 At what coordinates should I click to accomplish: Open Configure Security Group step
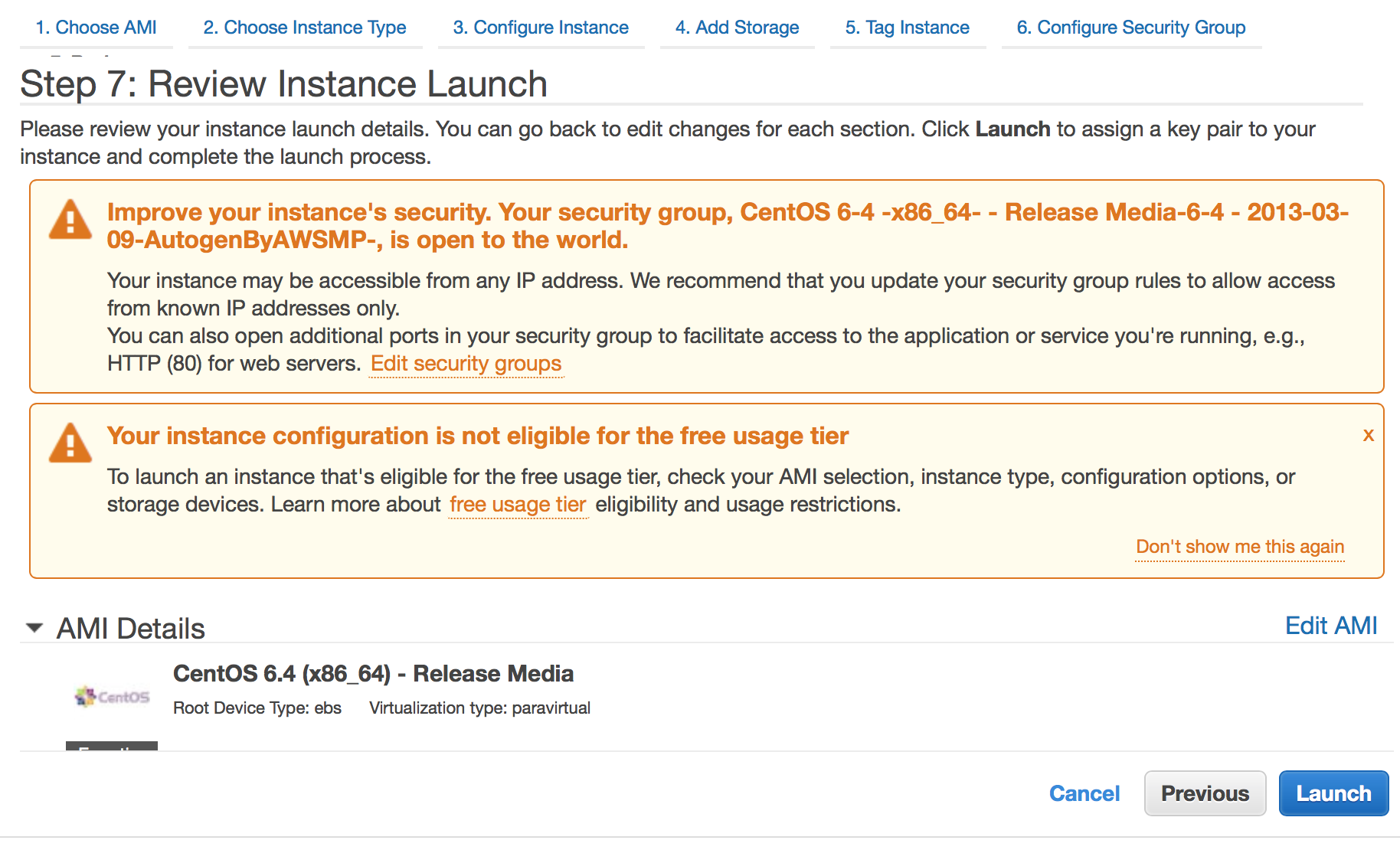point(1131,28)
